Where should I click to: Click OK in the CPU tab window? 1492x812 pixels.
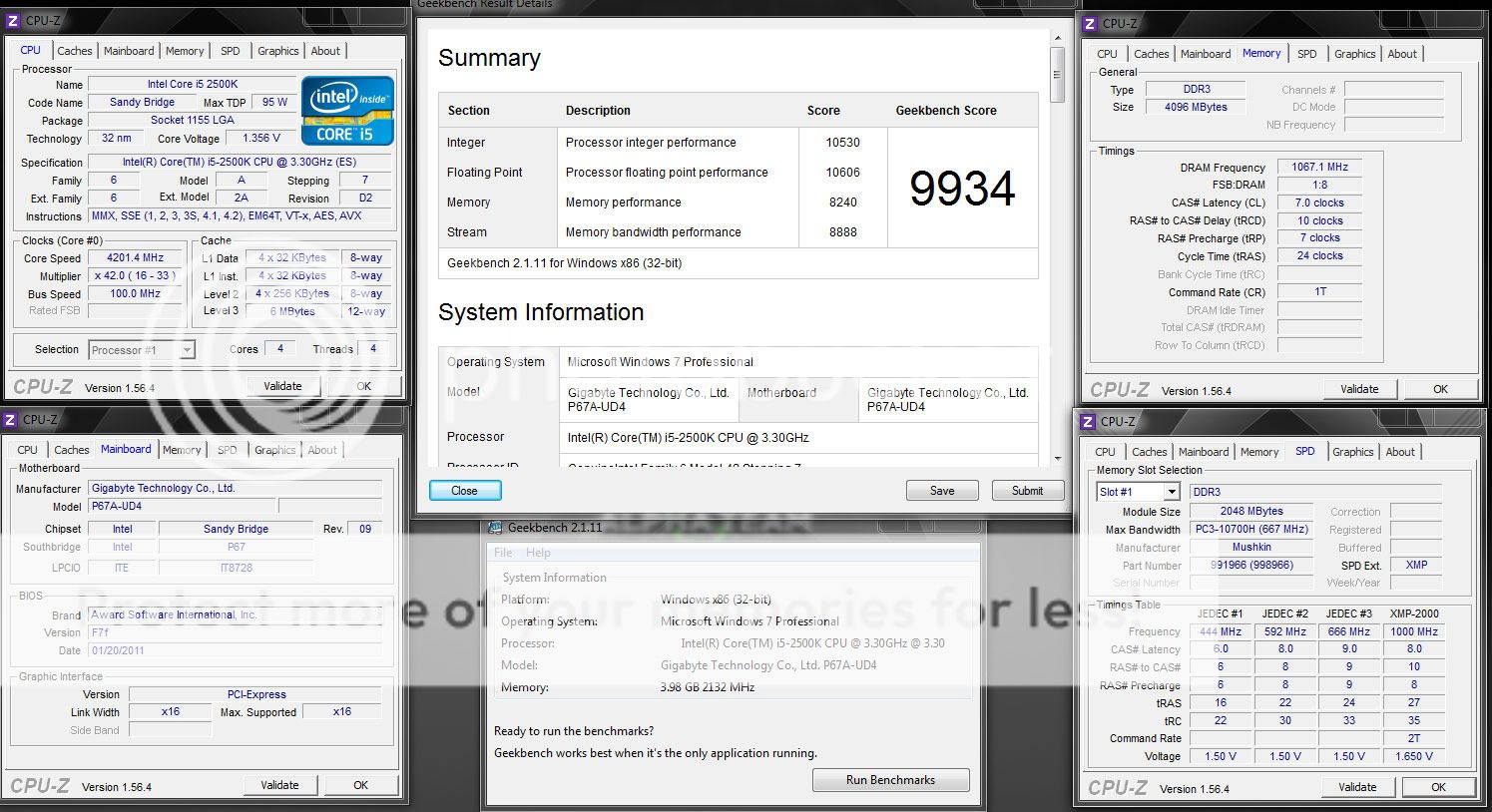[364, 386]
